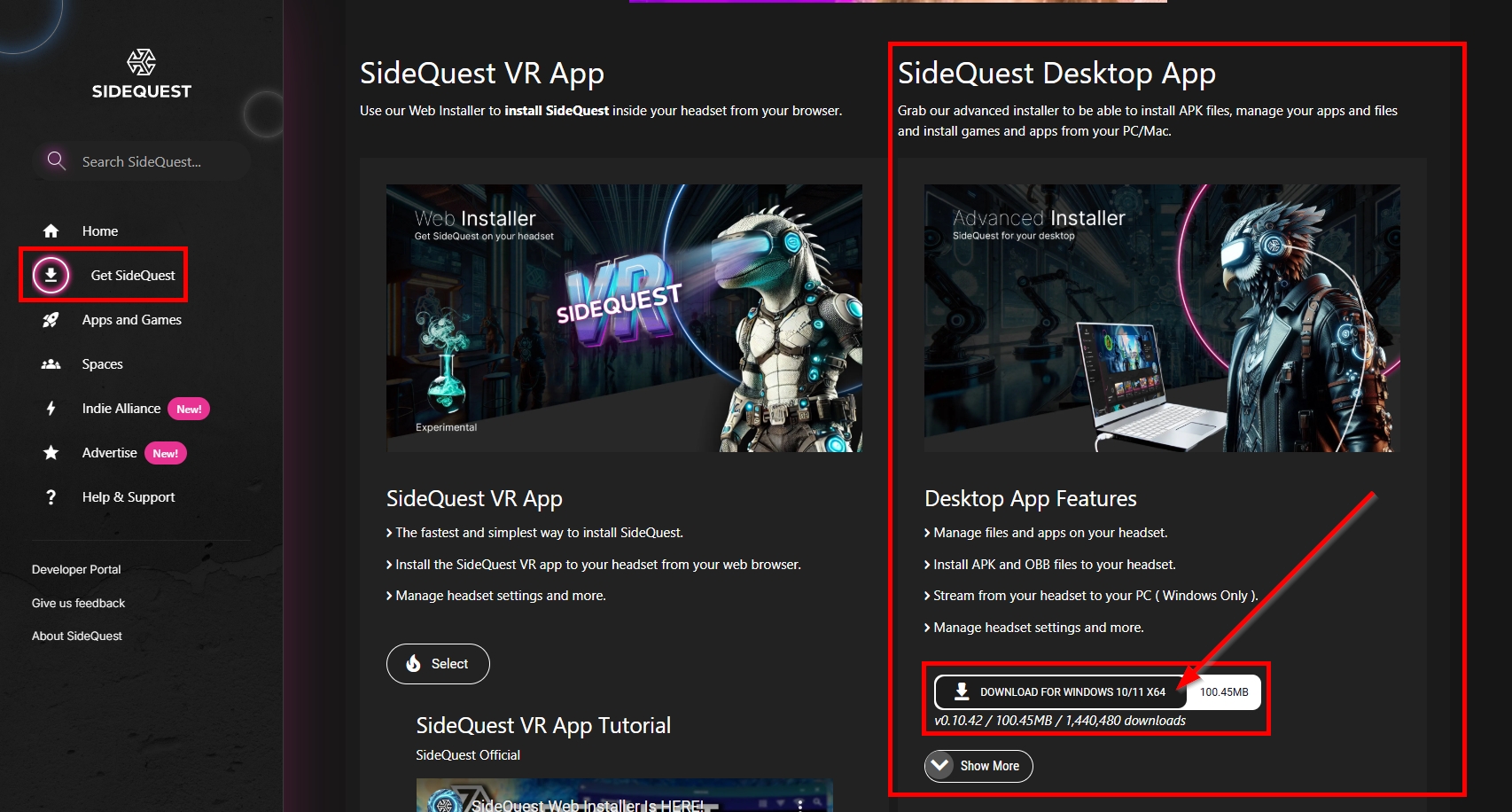Click the Apps and Games rocket icon

click(51, 320)
